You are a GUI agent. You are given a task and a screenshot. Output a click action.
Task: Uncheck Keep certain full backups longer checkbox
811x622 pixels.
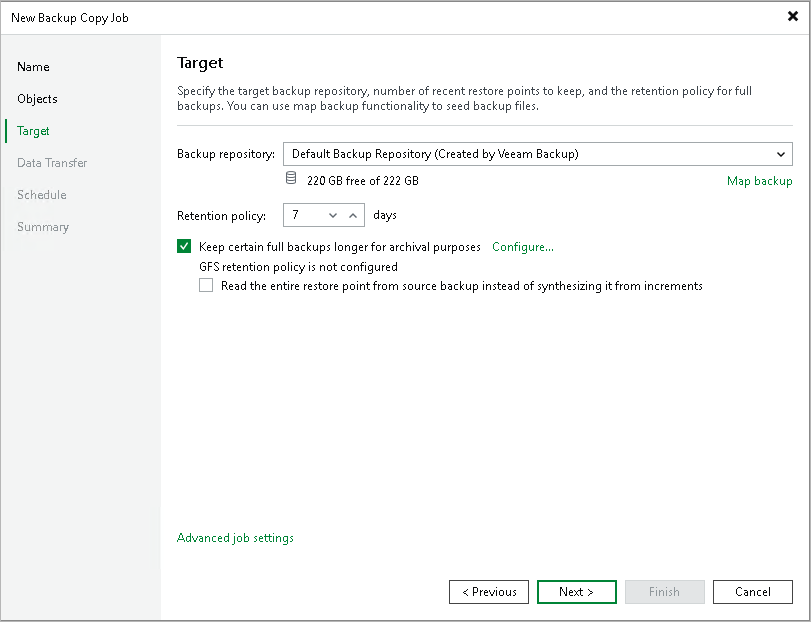[x=184, y=246]
